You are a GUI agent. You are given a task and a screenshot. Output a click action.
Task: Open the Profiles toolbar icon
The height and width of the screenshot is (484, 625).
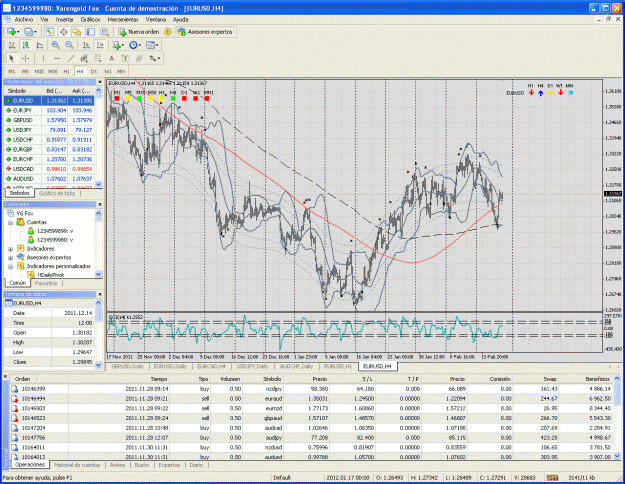click(28, 32)
